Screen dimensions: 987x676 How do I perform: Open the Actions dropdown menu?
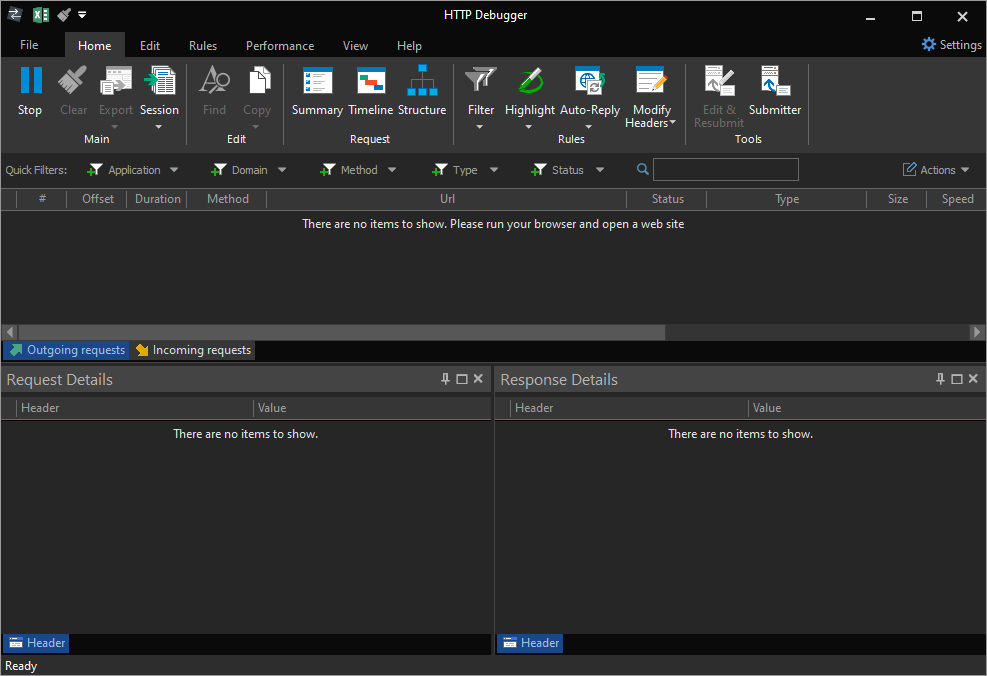pyautogui.click(x=937, y=170)
